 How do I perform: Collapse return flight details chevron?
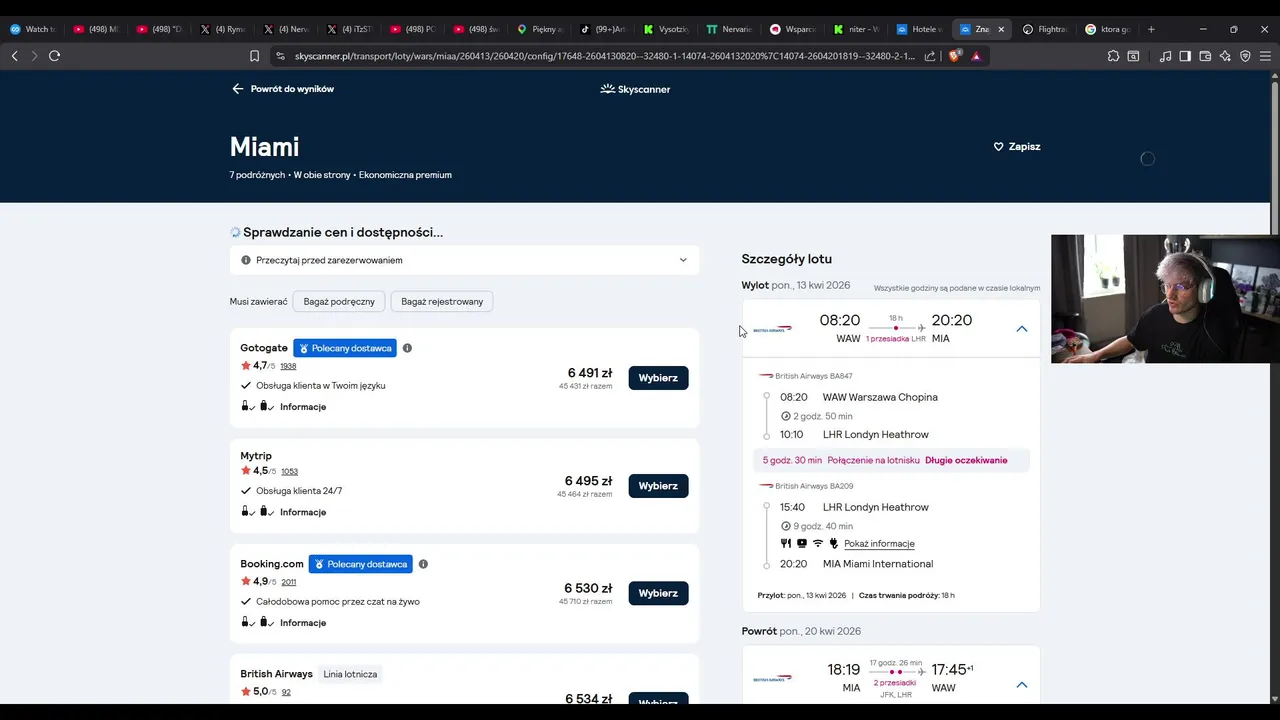(1022, 685)
